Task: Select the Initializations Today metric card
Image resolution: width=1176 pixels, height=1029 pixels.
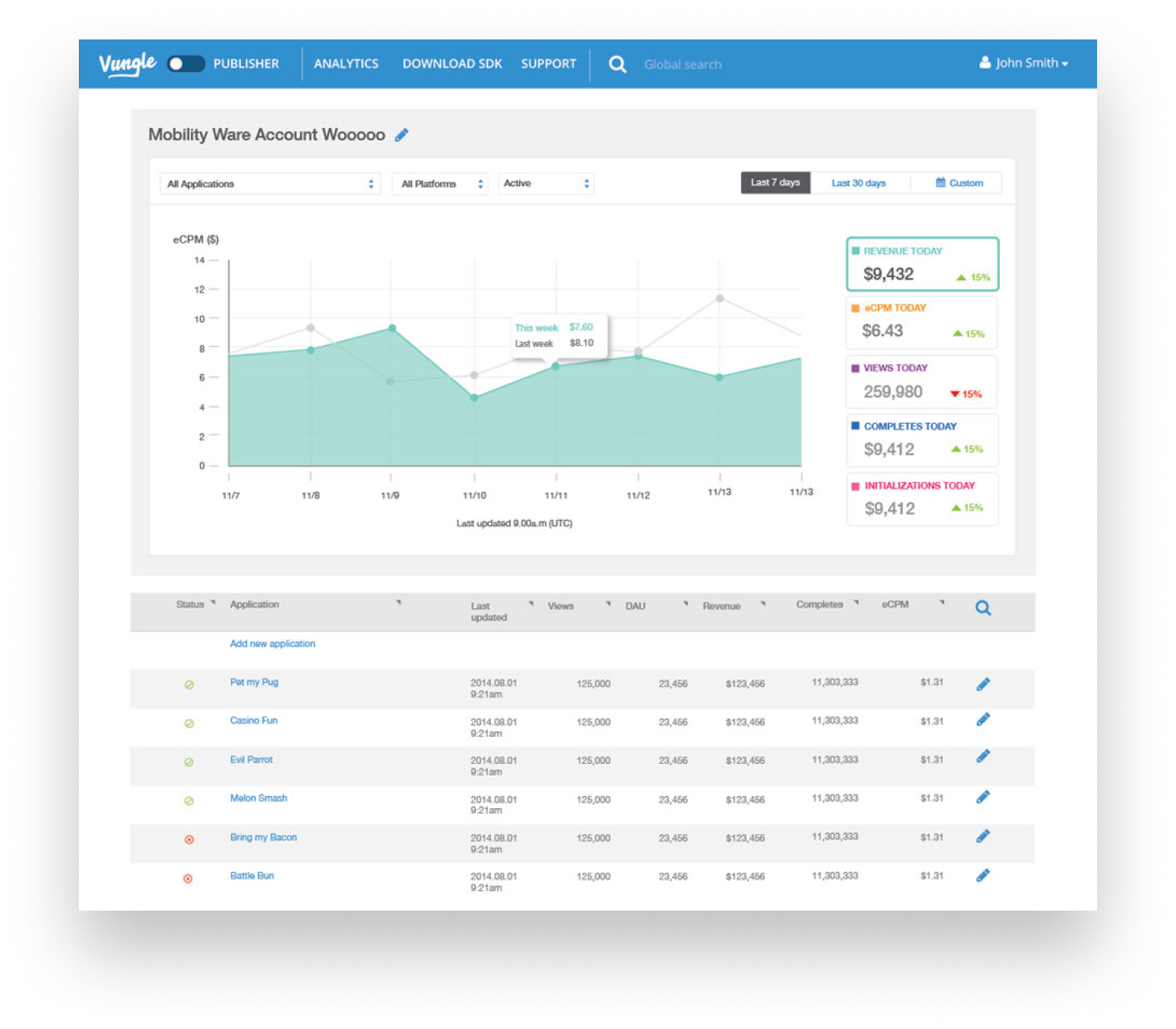Action: coord(922,499)
